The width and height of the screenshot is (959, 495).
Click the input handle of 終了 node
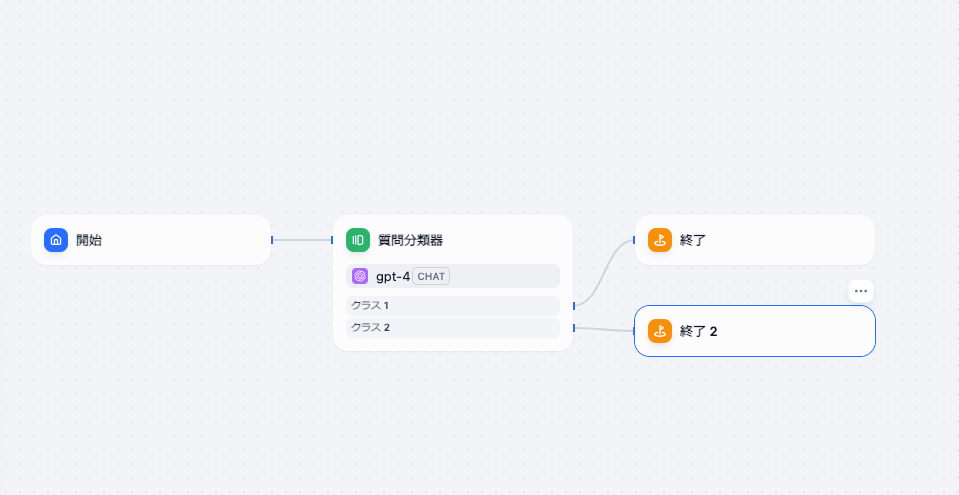pos(634,240)
